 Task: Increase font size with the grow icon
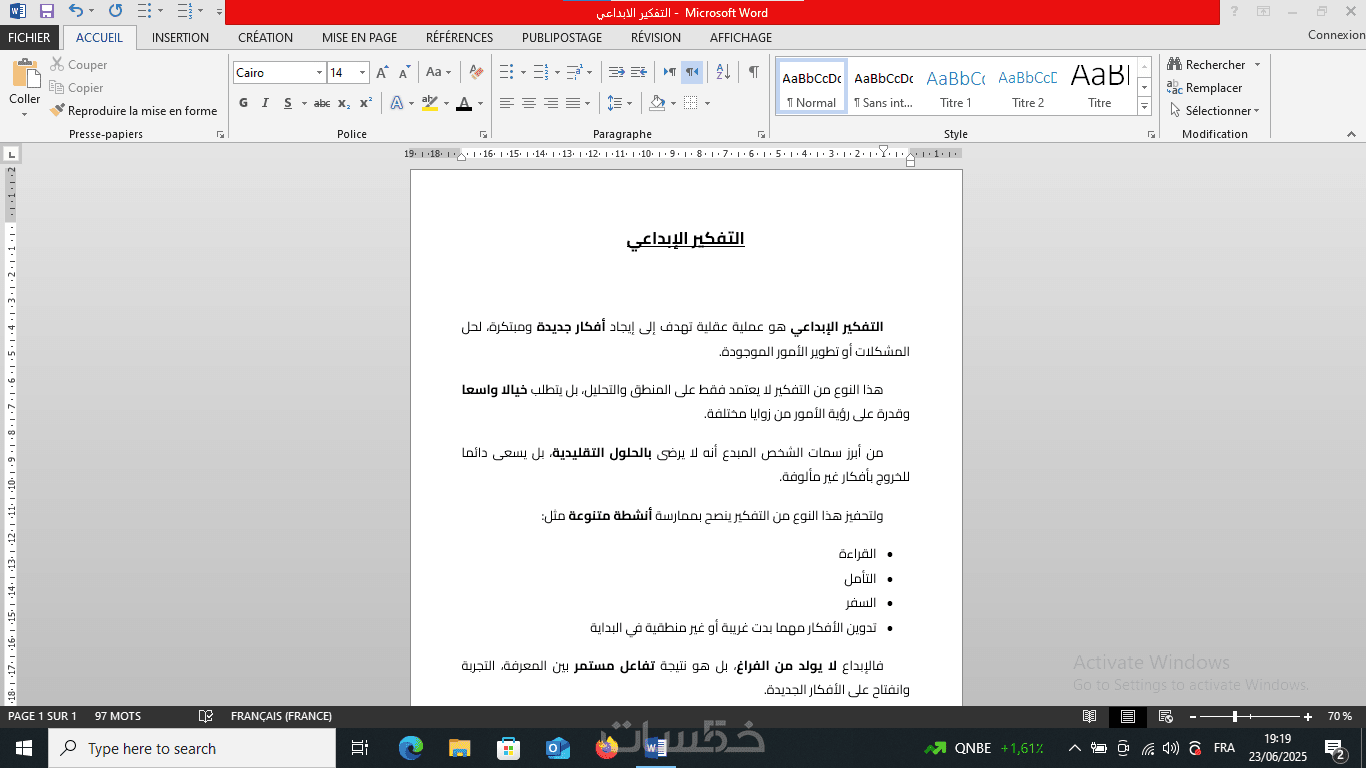(x=382, y=73)
